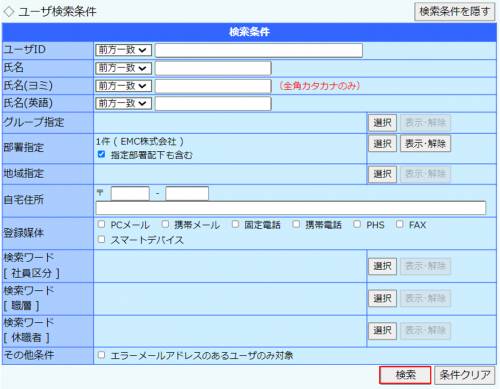
Task: Open the 氏名(英語) match type dropdown
Action: tap(123, 104)
